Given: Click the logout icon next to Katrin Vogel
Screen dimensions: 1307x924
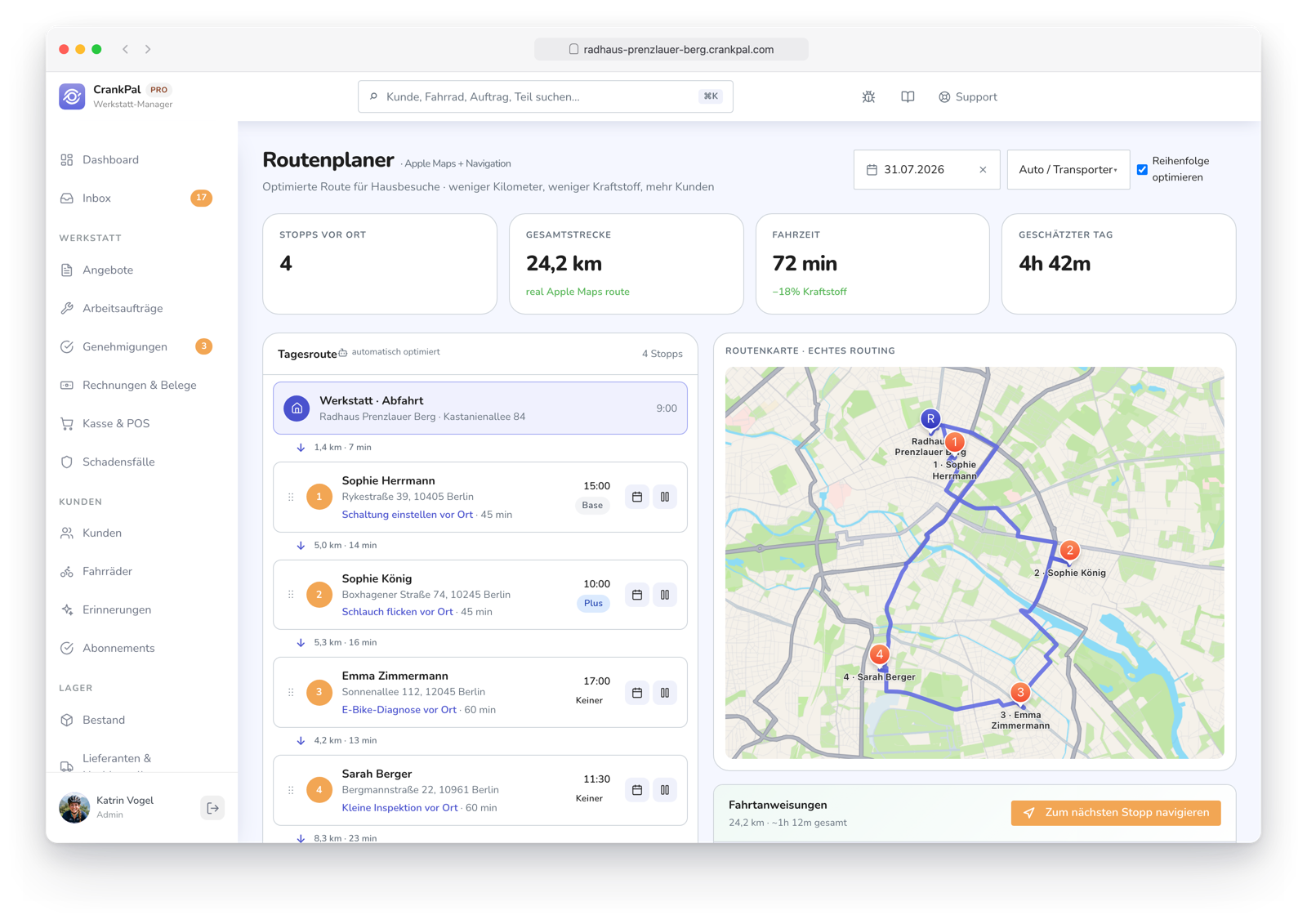Looking at the screenshot, I should click(212, 808).
